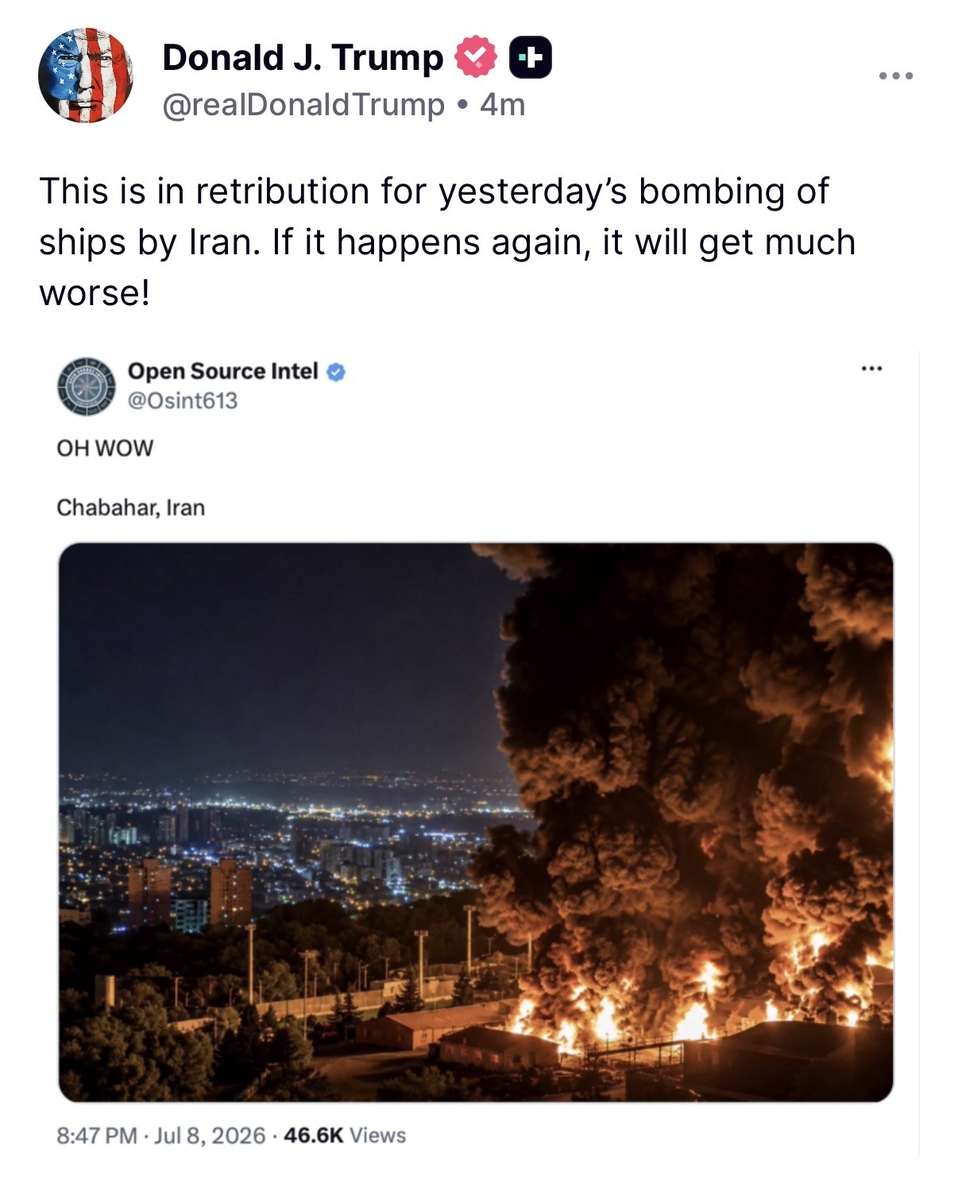Image resolution: width=958 pixels, height=1200 pixels.
Task: Click the plus badge beside the name
Action: pos(531,58)
